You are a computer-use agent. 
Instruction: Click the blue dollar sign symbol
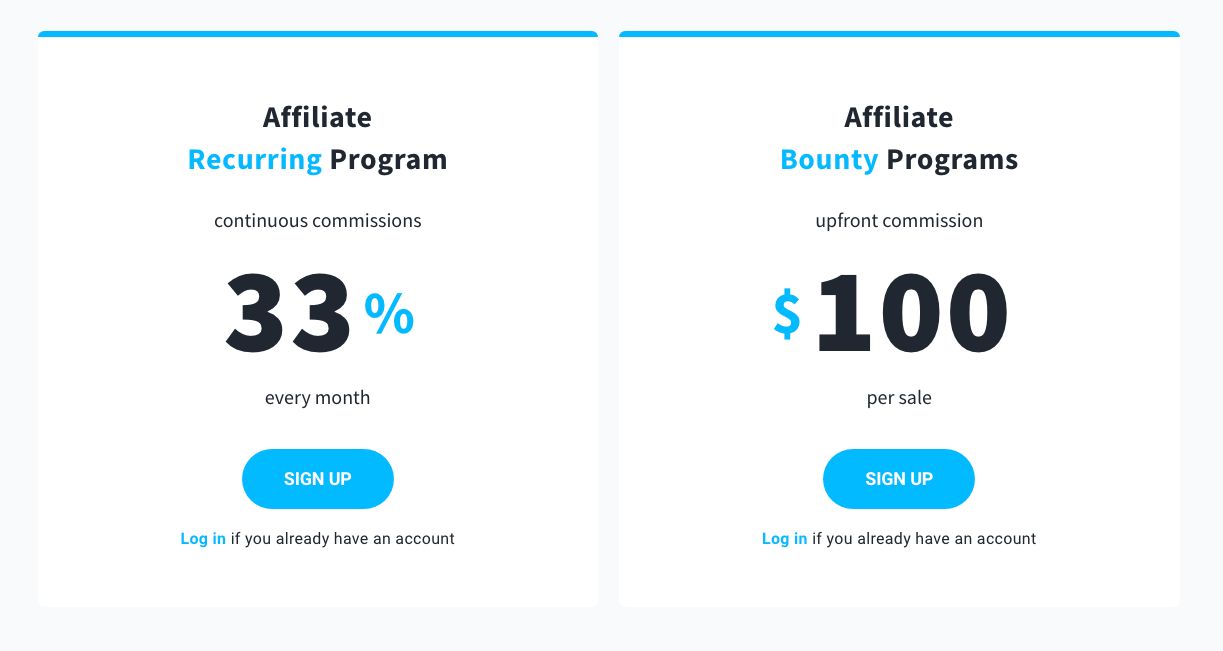(787, 314)
